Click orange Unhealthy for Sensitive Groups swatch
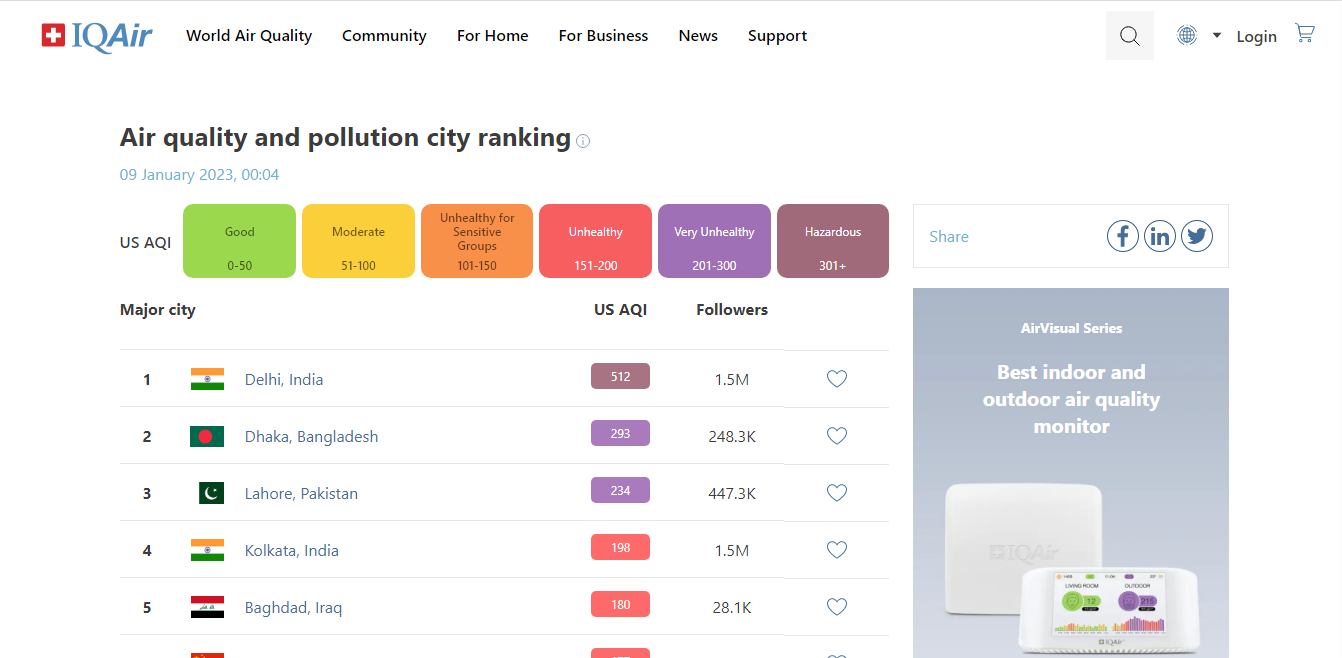The height and width of the screenshot is (658, 1342). [477, 241]
